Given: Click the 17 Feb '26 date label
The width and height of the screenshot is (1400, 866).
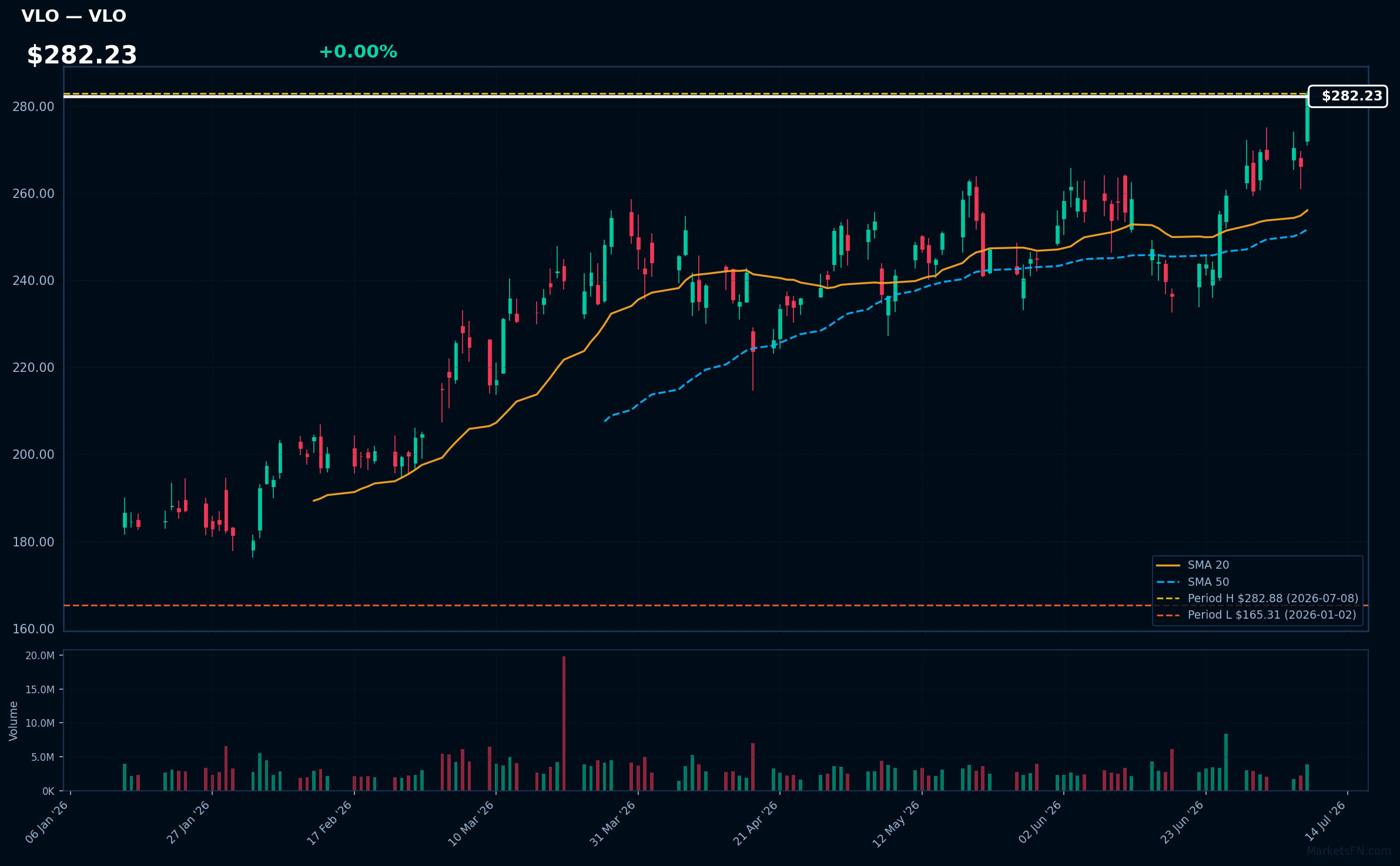Looking at the screenshot, I should coord(330,822).
